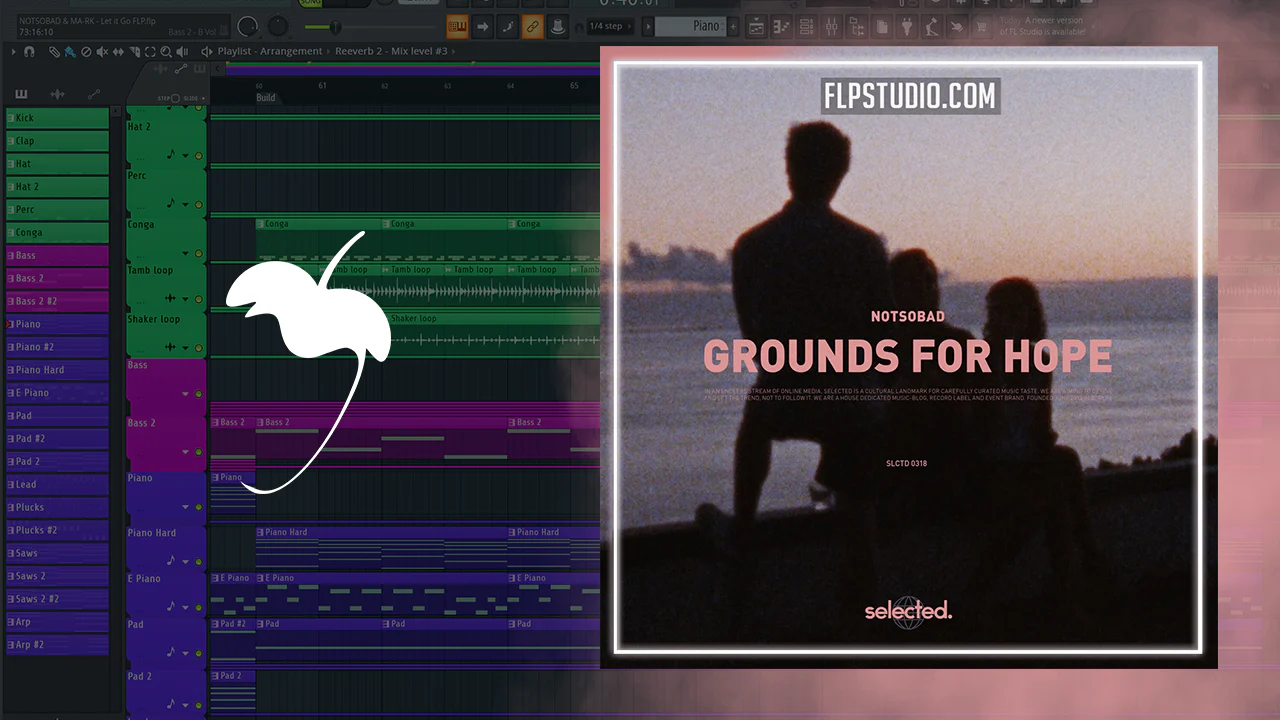Toggle the Playlist magnet snap icon
The height and width of the screenshot is (720, 1280).
[x=28, y=51]
